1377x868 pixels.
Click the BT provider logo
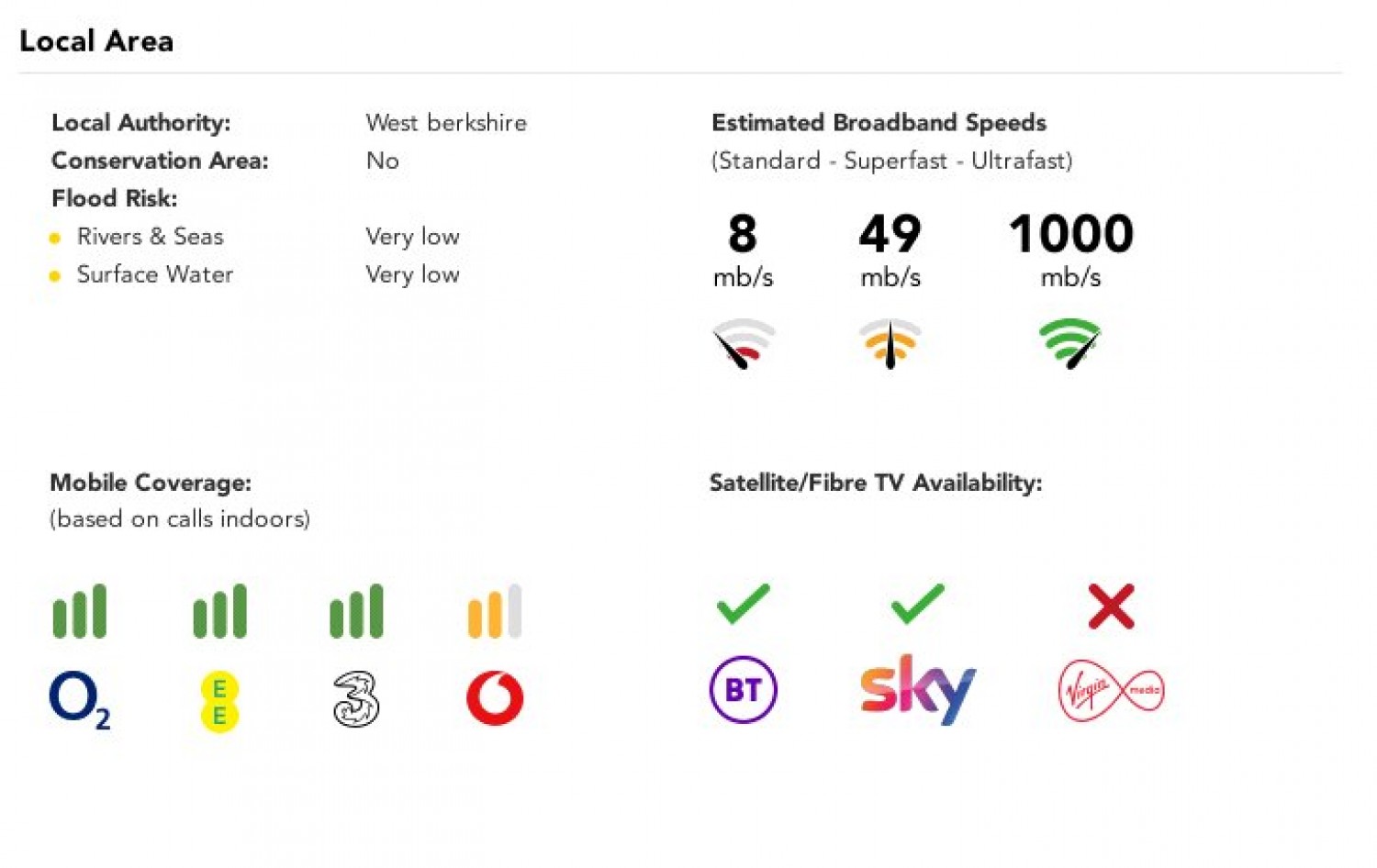pyautogui.click(x=744, y=689)
